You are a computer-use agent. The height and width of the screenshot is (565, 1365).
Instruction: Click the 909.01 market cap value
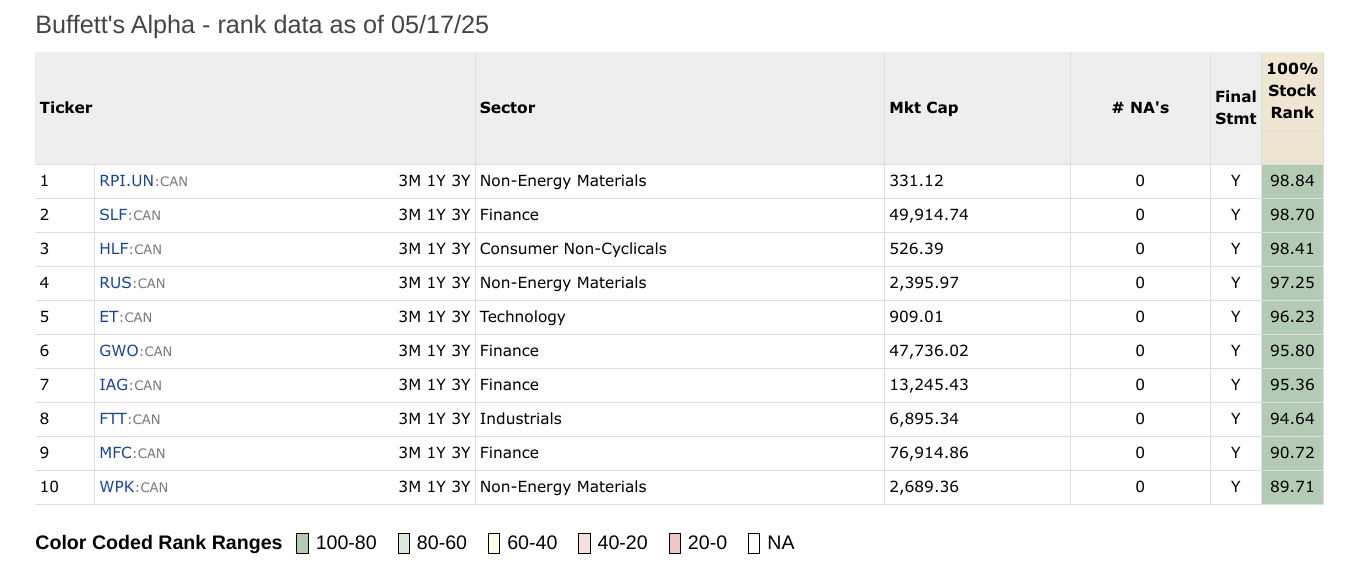[x=916, y=317]
